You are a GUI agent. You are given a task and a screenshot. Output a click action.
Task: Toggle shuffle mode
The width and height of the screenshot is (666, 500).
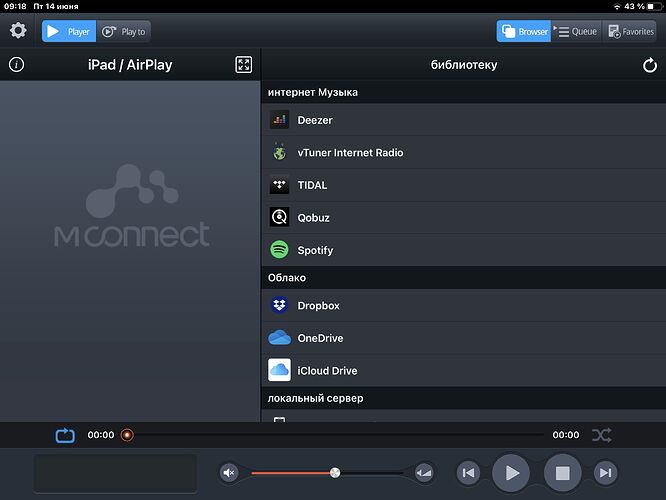(602, 435)
